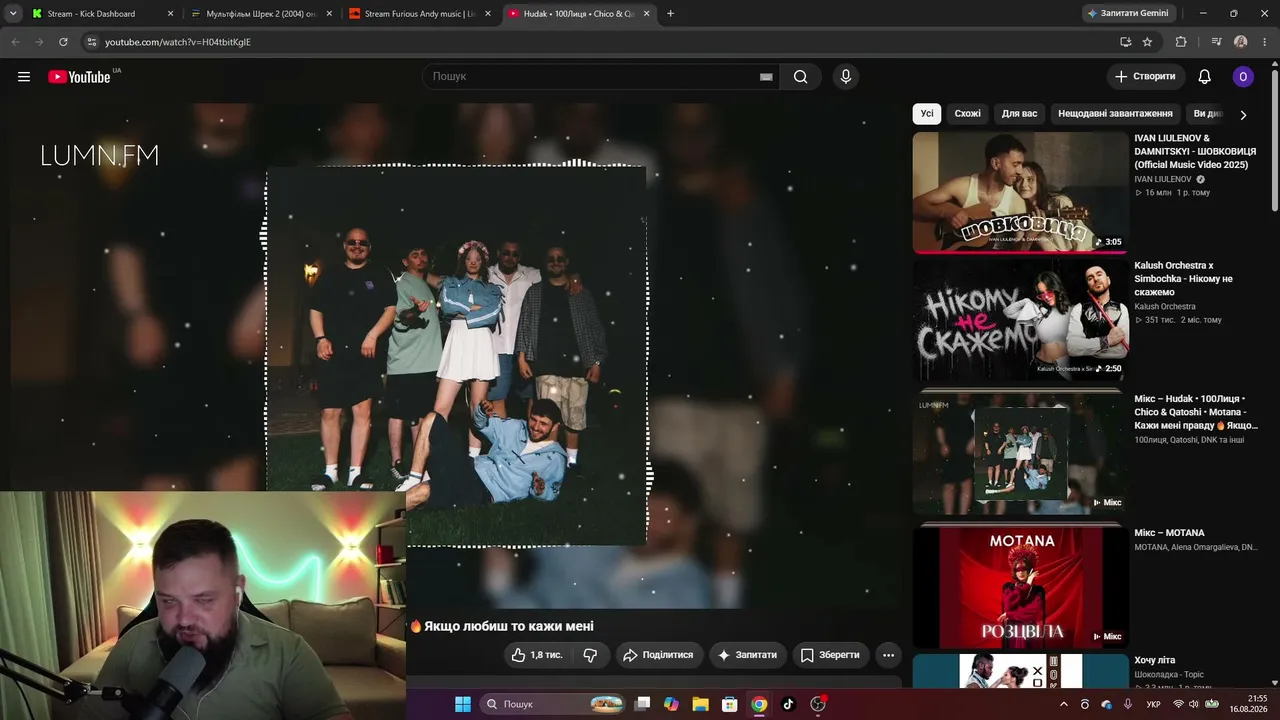Open the on-screen keyboard in search box

766,77
